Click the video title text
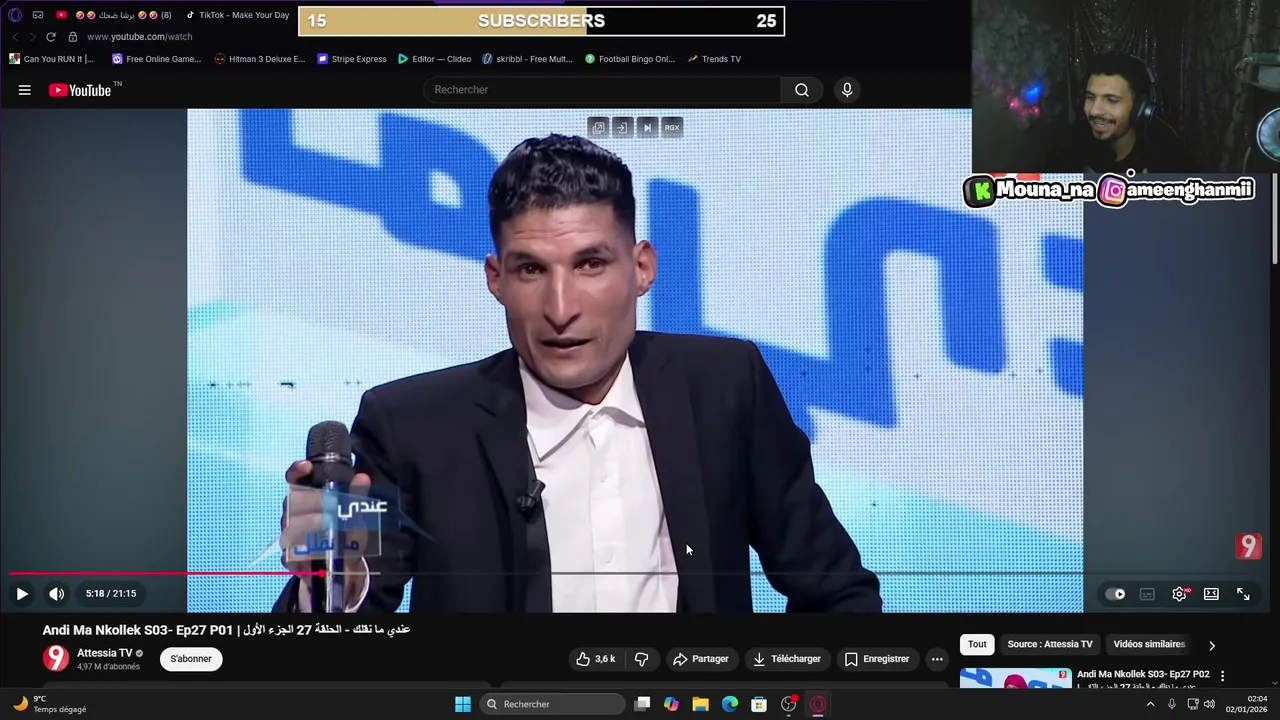Viewport: 1280px width, 720px height. [226, 630]
